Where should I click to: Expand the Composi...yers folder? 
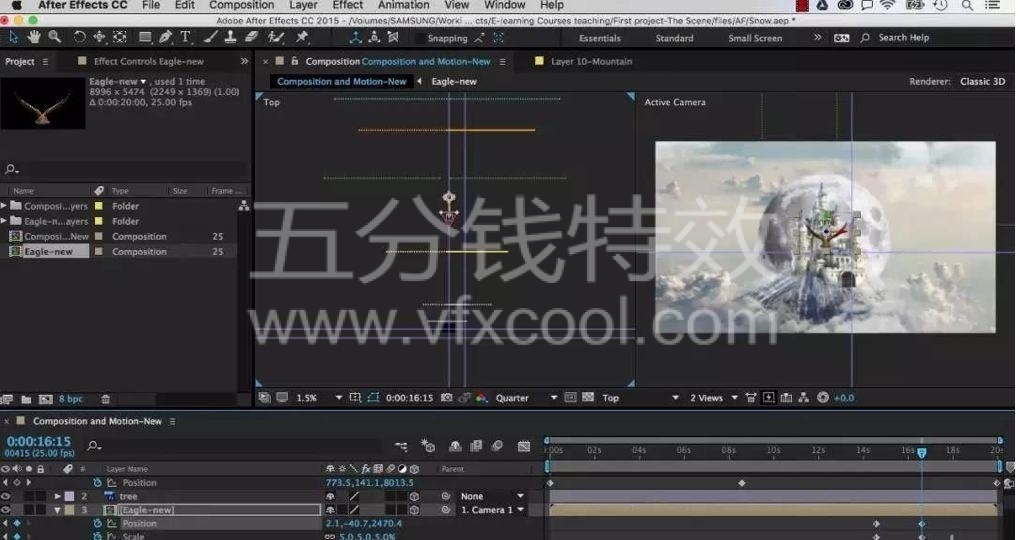pos(4,206)
